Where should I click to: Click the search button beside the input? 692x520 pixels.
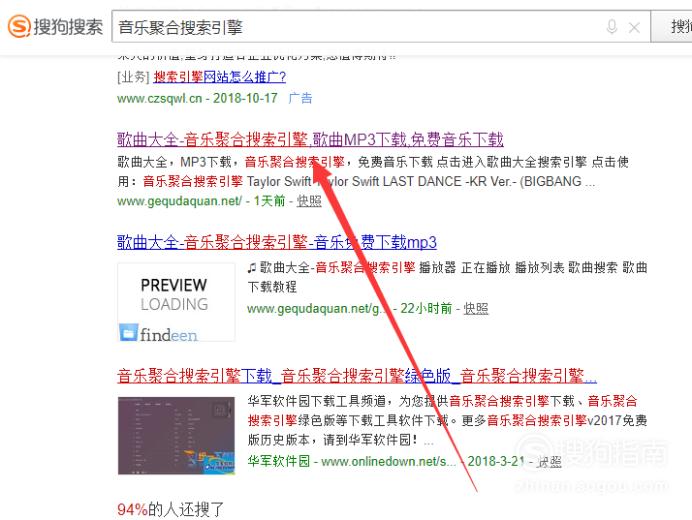coord(672,27)
